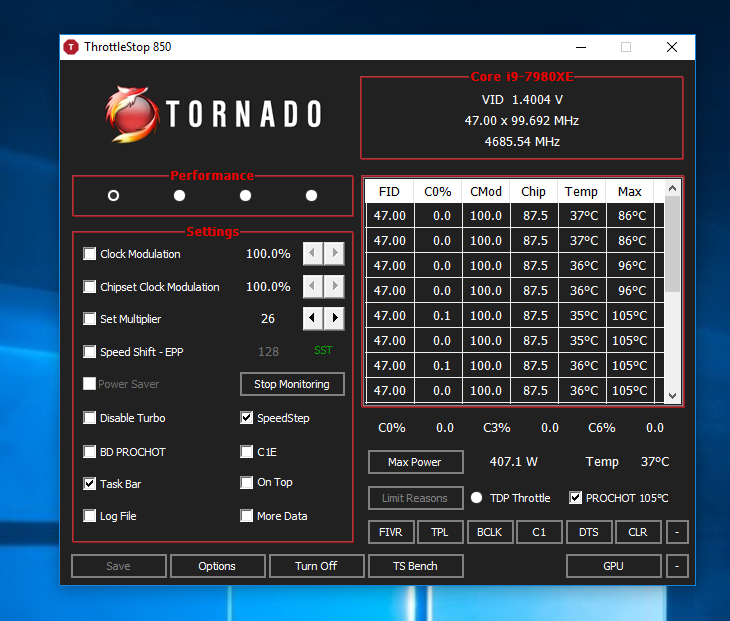The height and width of the screenshot is (621, 730).
Task: Click the 4685.54 MHz frequency readout
Action: [522, 142]
